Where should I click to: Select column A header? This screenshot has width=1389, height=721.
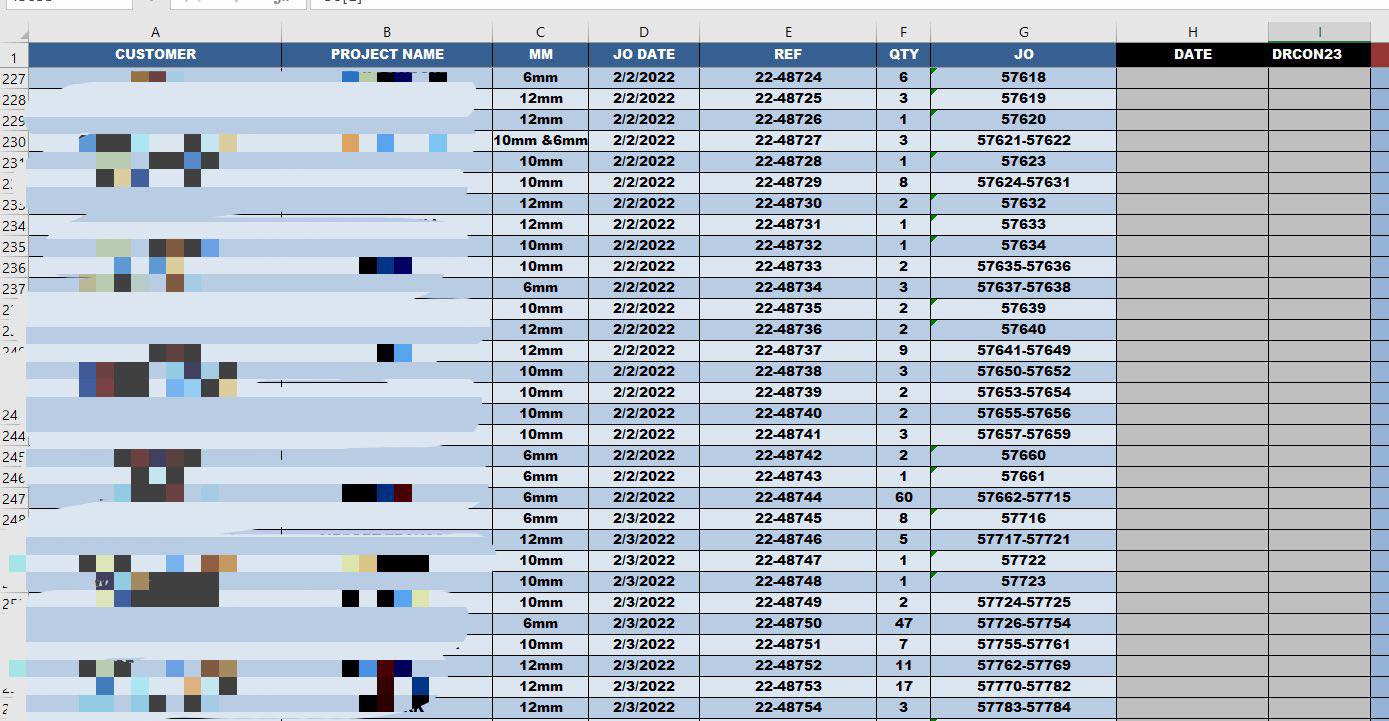155,32
